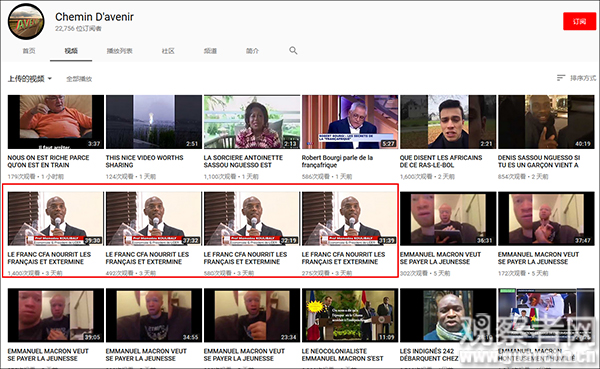
Task: Click 全部播放 play all link
Action: (x=79, y=79)
